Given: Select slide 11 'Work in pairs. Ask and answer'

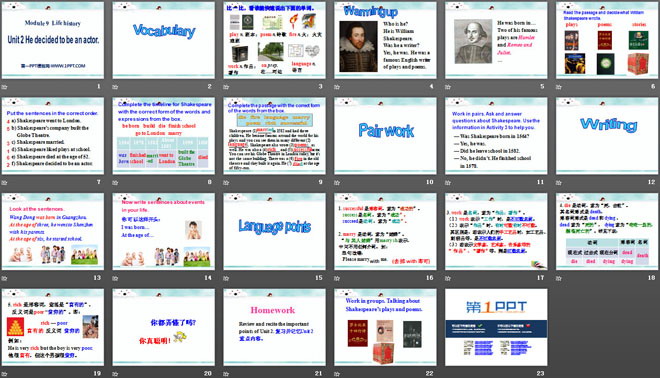Looking at the screenshot, I should click(x=496, y=136).
